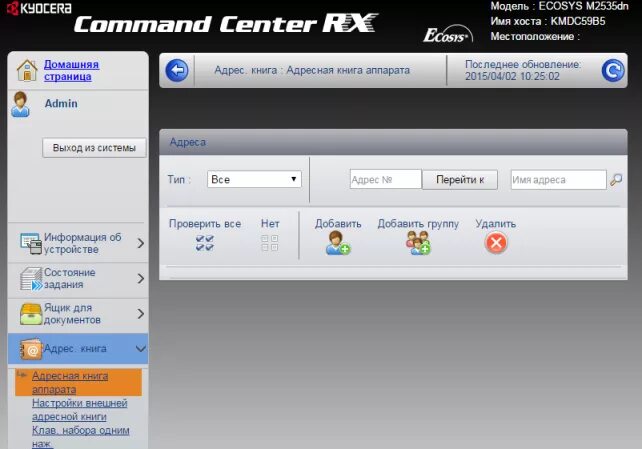This screenshot has height=449, width=642.
Task: Click the Добавить группу label
Action: click(x=418, y=224)
